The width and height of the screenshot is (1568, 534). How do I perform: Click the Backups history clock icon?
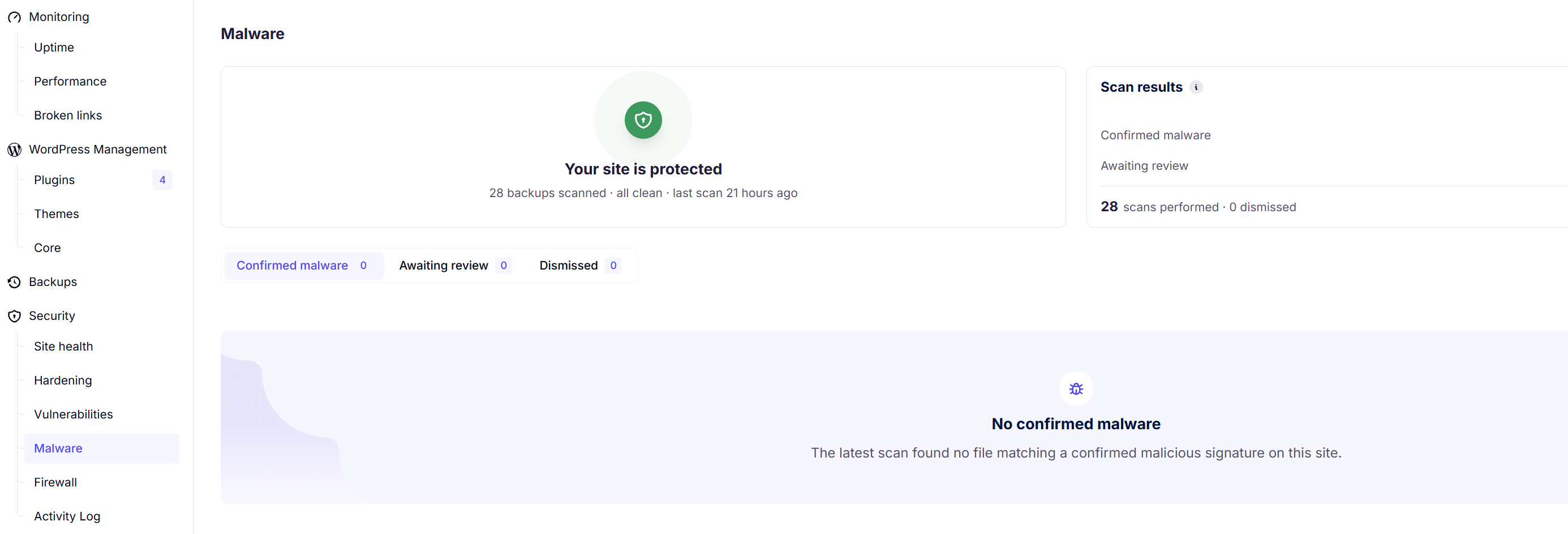pyautogui.click(x=14, y=283)
